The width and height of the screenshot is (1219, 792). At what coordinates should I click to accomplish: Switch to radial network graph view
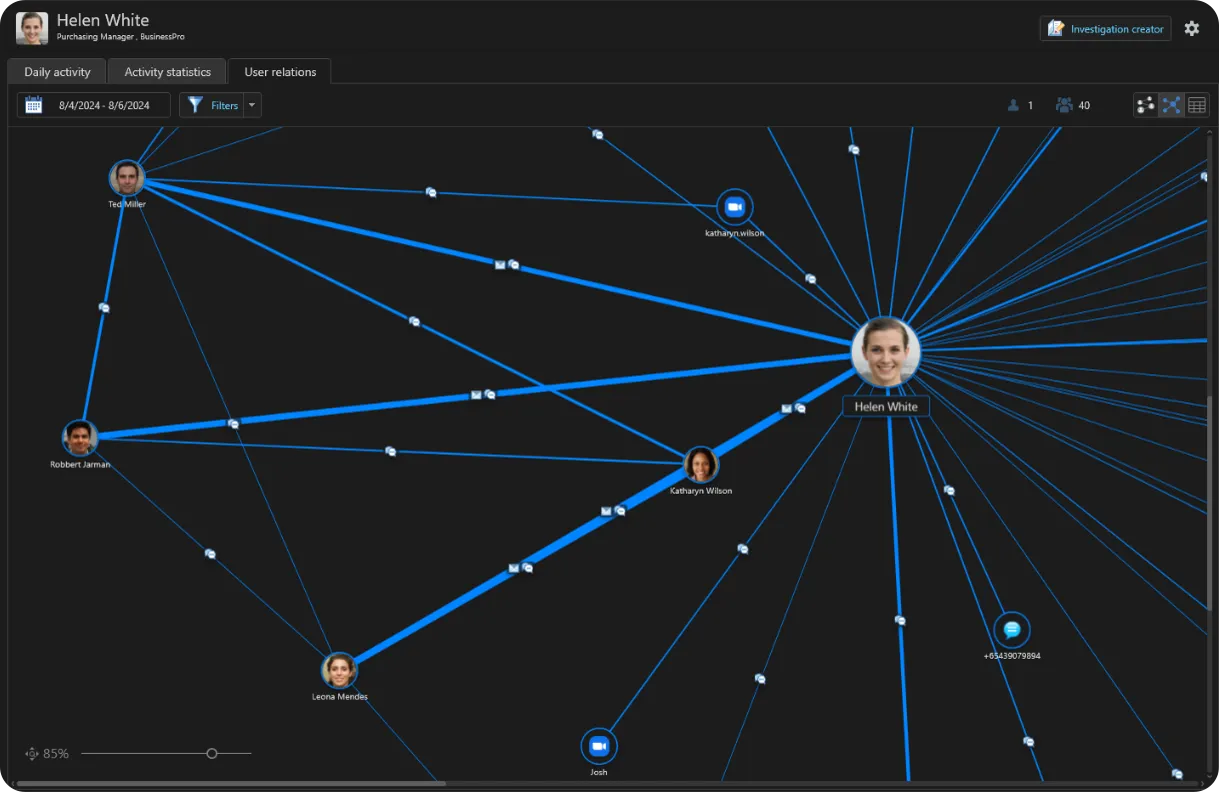pos(1171,105)
